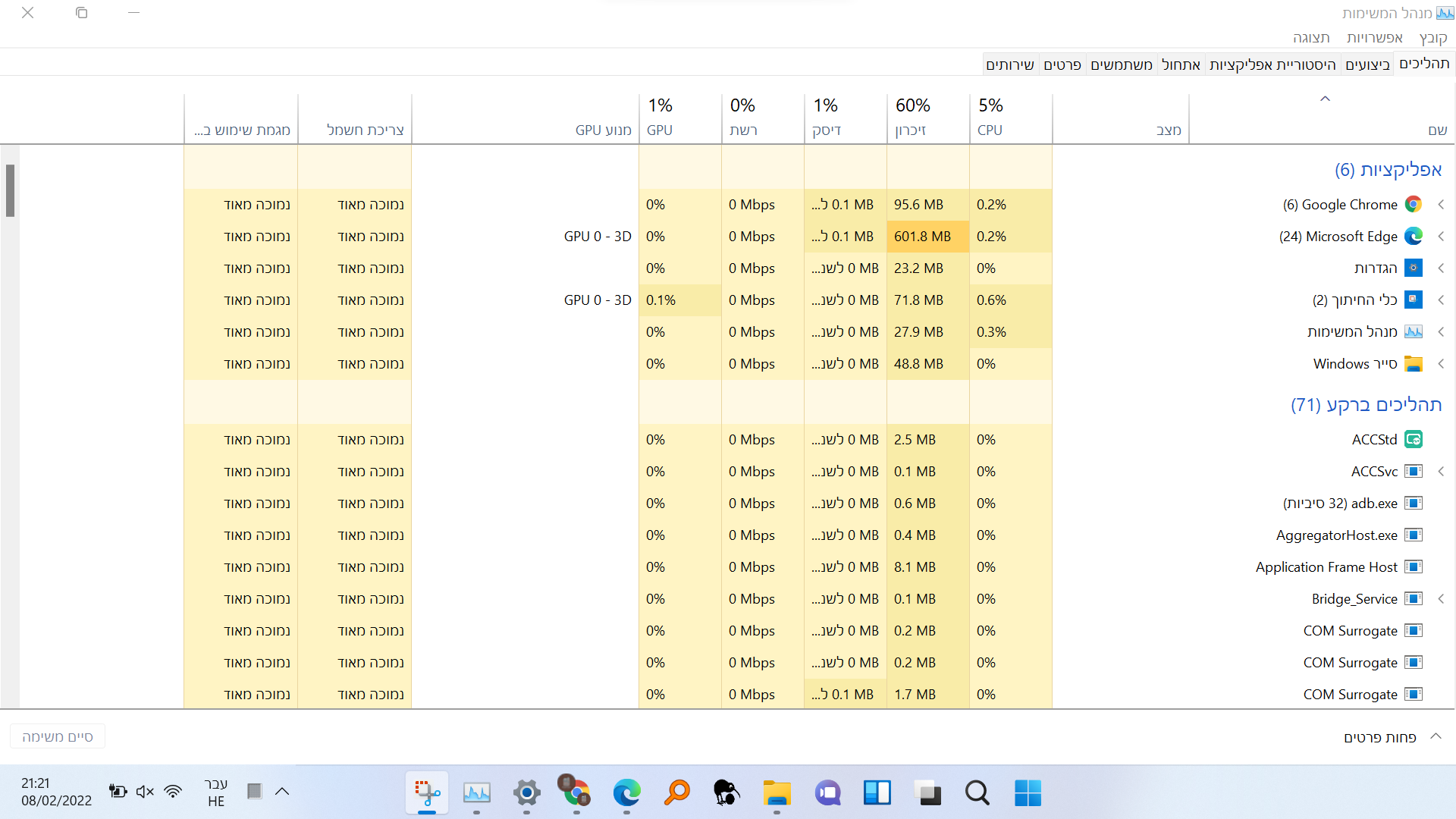The image size is (1456, 819).
Task: Open taskbar Search magnifier
Action: pos(977,793)
